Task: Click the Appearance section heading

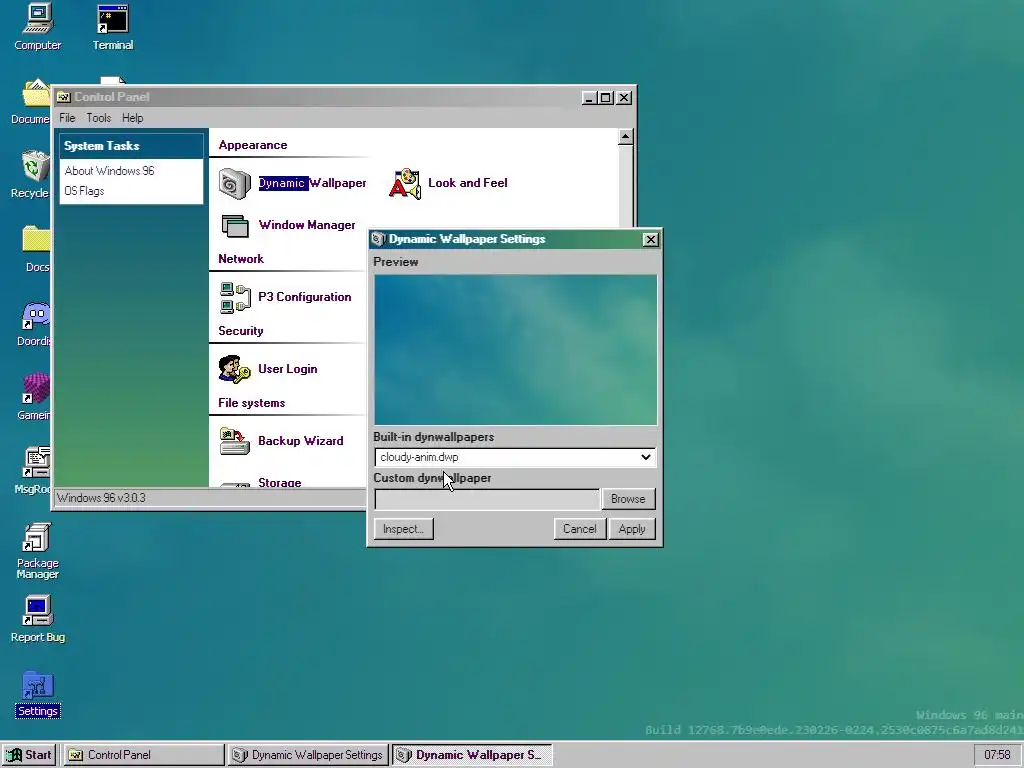Action: point(253,145)
